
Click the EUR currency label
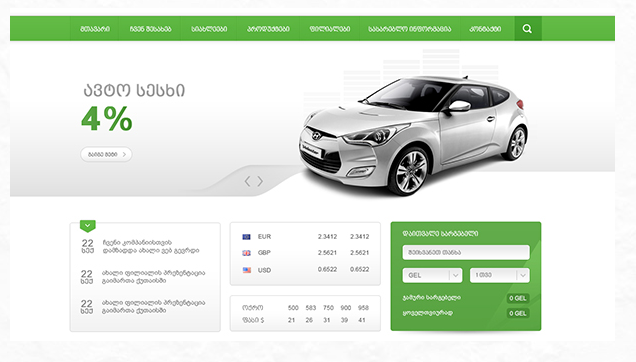click(264, 237)
